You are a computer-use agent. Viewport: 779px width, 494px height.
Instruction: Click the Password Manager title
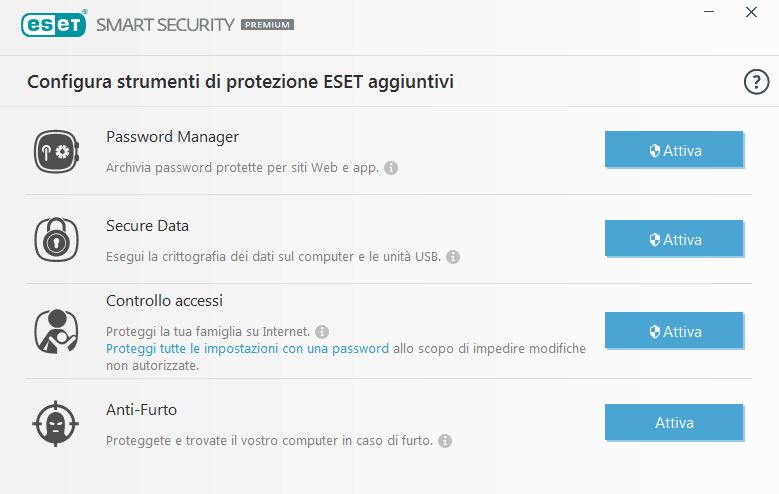coord(172,136)
